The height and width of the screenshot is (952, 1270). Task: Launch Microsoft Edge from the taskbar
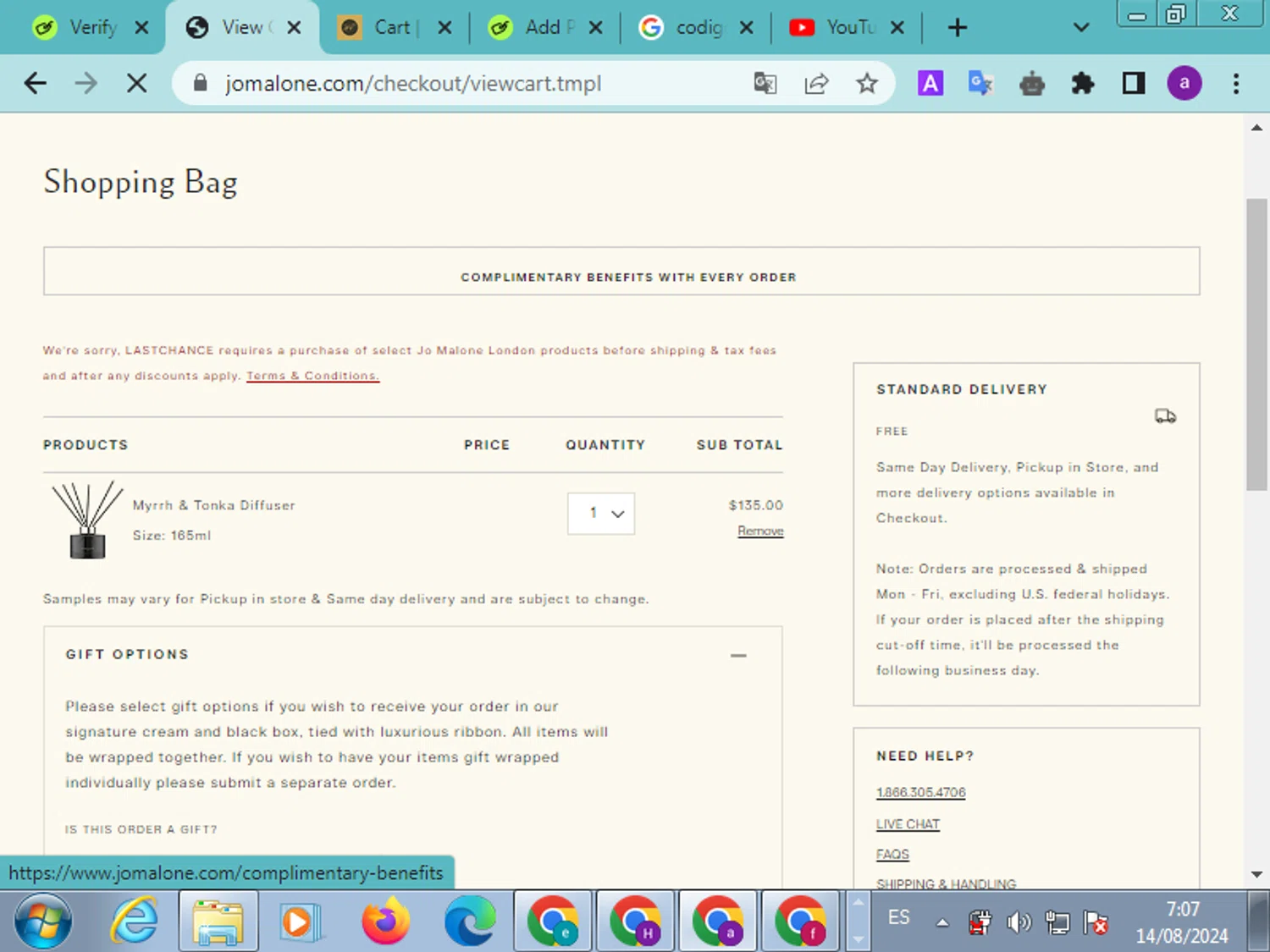470,921
